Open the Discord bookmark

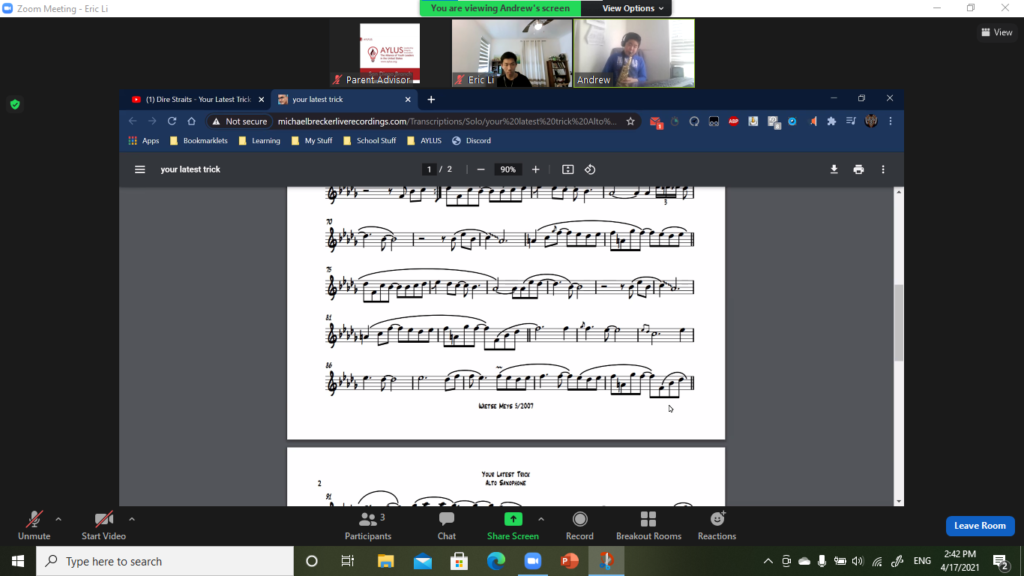tap(472, 140)
